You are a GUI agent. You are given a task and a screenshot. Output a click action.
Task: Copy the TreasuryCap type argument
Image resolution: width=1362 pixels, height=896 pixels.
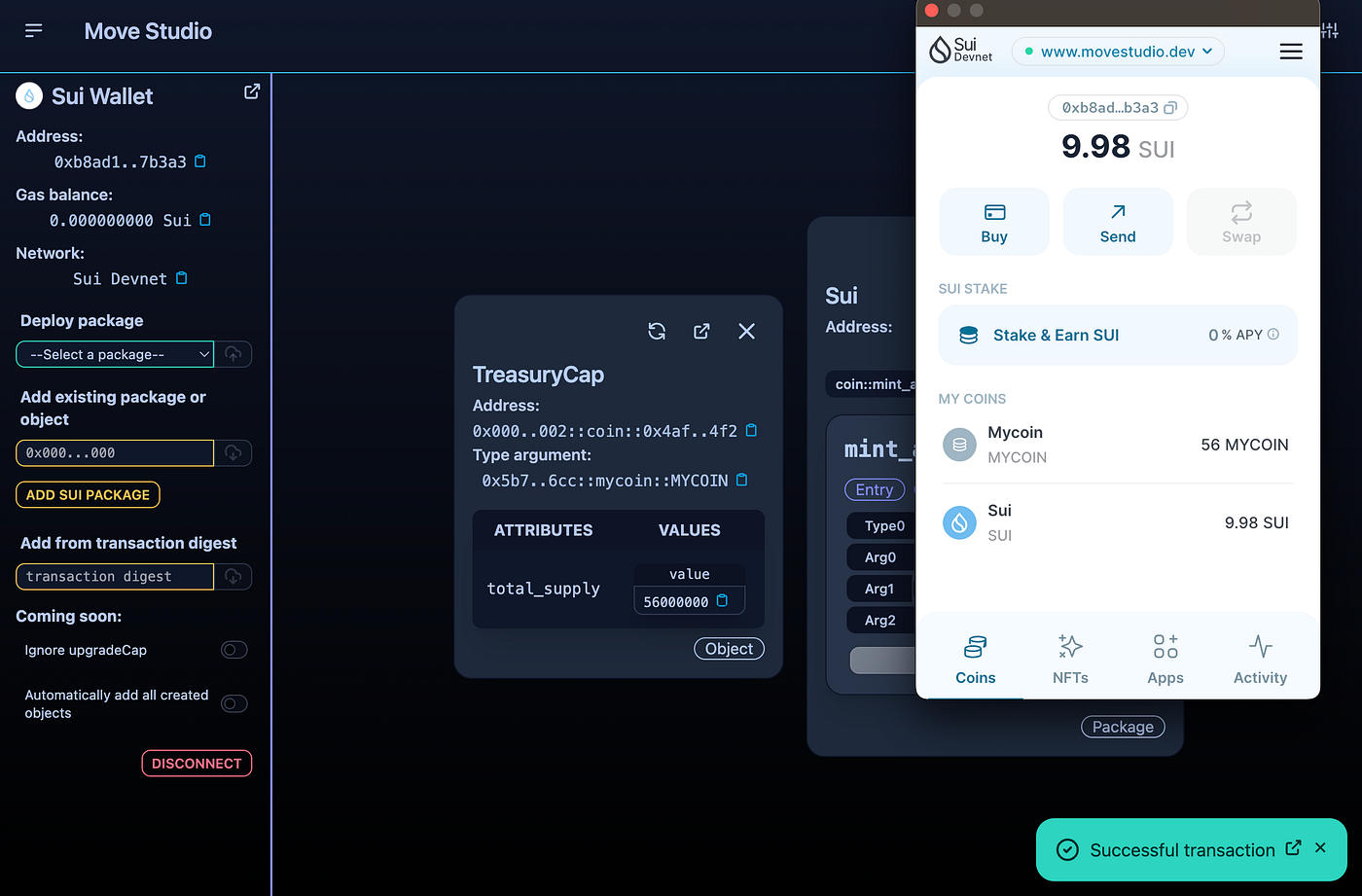coord(742,480)
